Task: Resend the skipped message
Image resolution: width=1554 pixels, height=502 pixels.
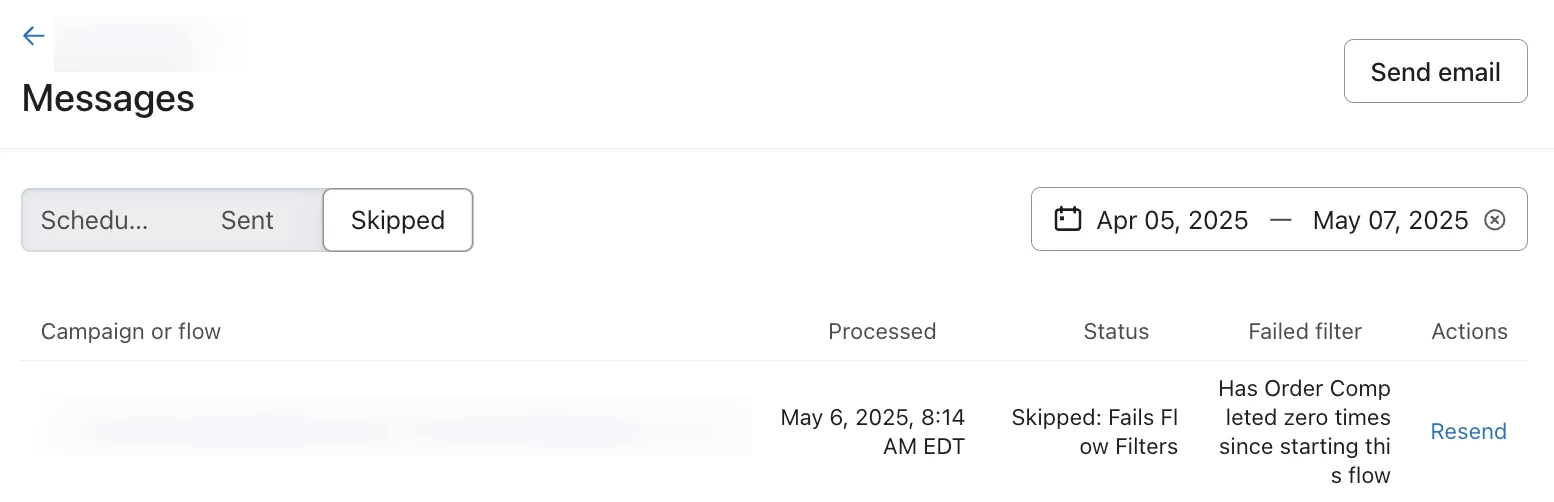Action: [1468, 431]
